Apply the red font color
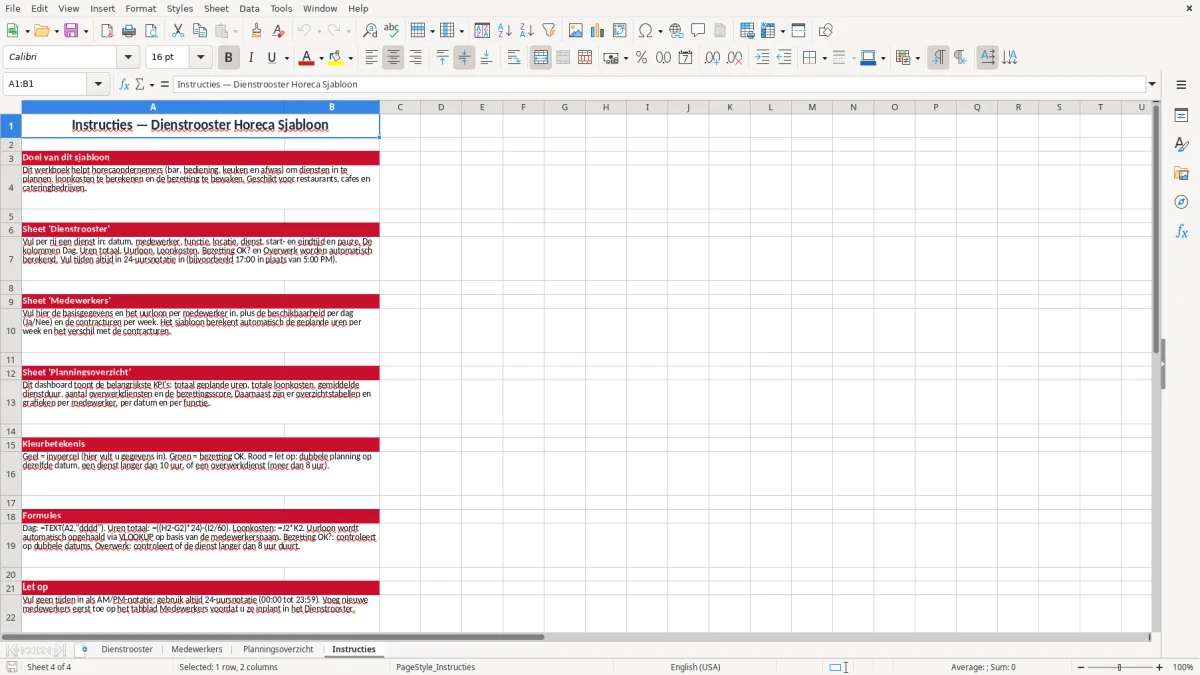 coord(306,58)
